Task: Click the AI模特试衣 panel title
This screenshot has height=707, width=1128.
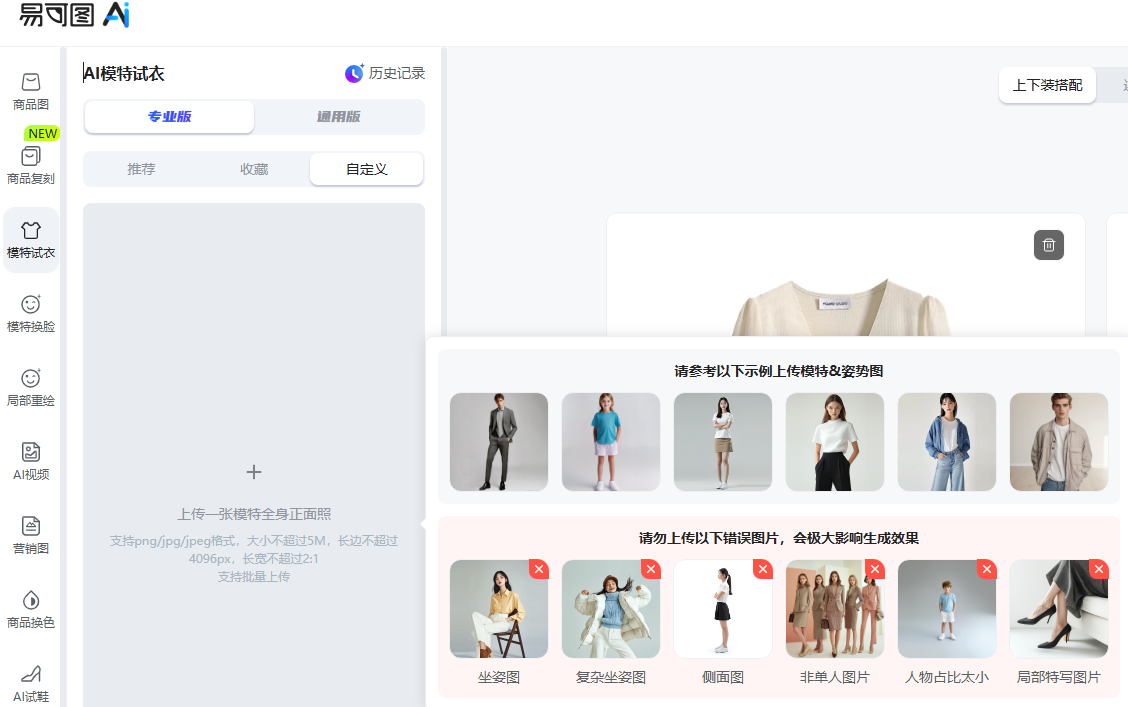Action: 124,73
